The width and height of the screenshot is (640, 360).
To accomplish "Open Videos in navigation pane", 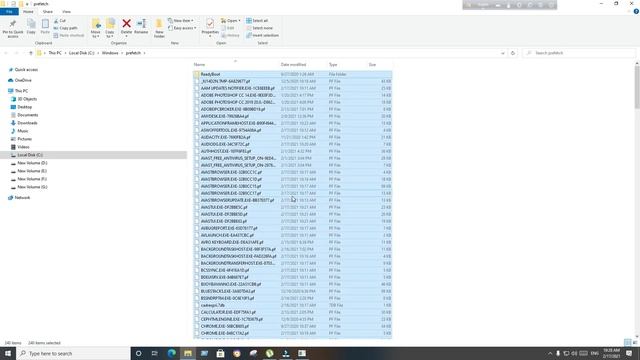I will pos(23,147).
